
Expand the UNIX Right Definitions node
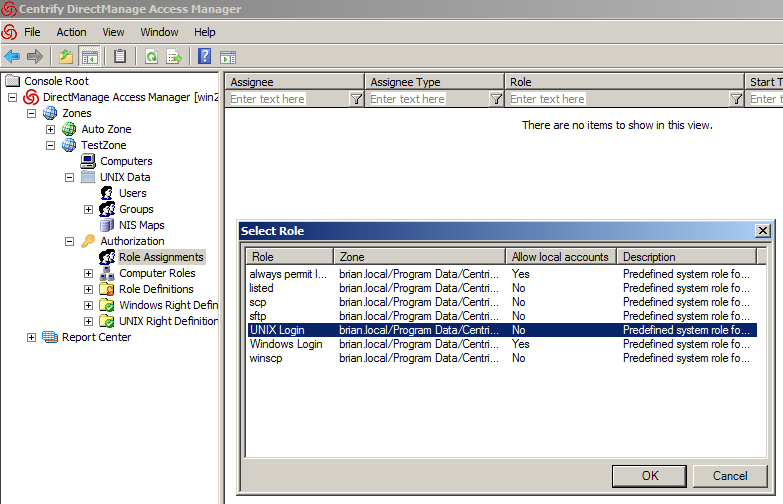[88, 321]
